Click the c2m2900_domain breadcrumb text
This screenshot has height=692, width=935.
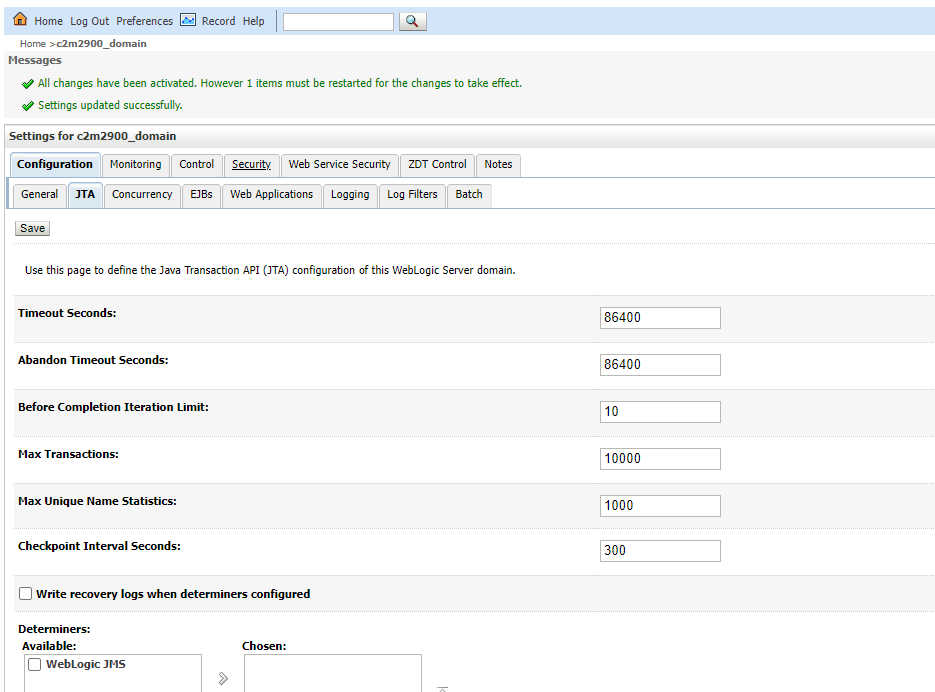(x=101, y=44)
